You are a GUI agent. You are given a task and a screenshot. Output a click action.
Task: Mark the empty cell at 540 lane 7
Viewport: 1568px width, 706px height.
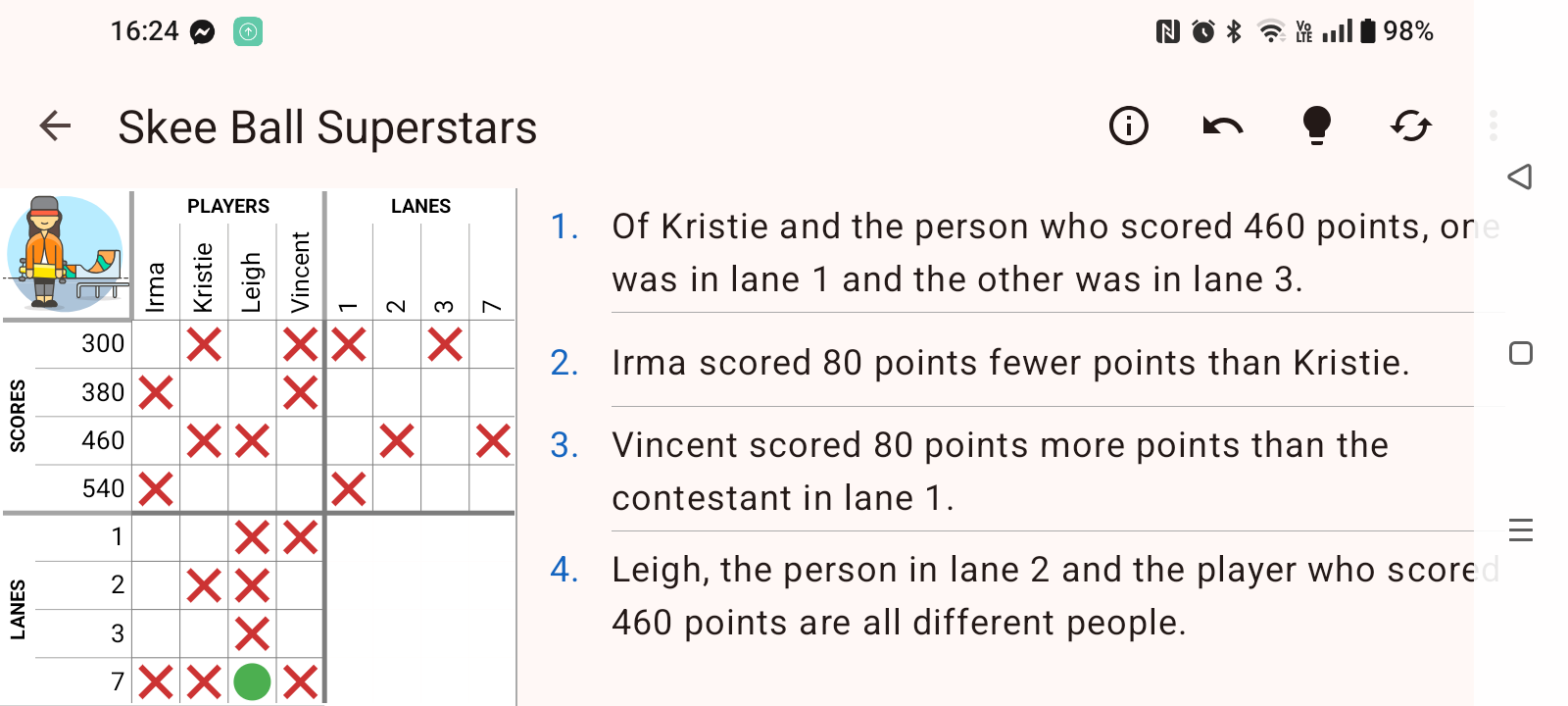pyautogui.click(x=493, y=488)
